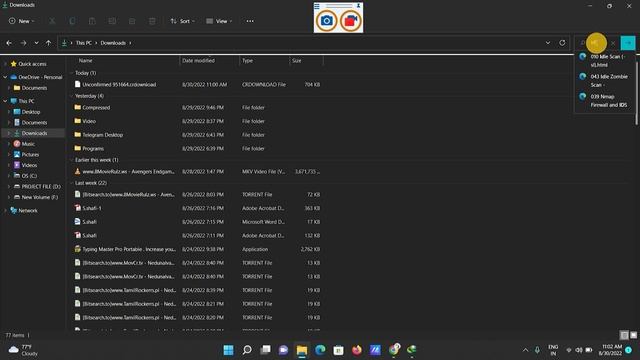
Task: Click the Paste toolbar icon
Action: click(92, 21)
